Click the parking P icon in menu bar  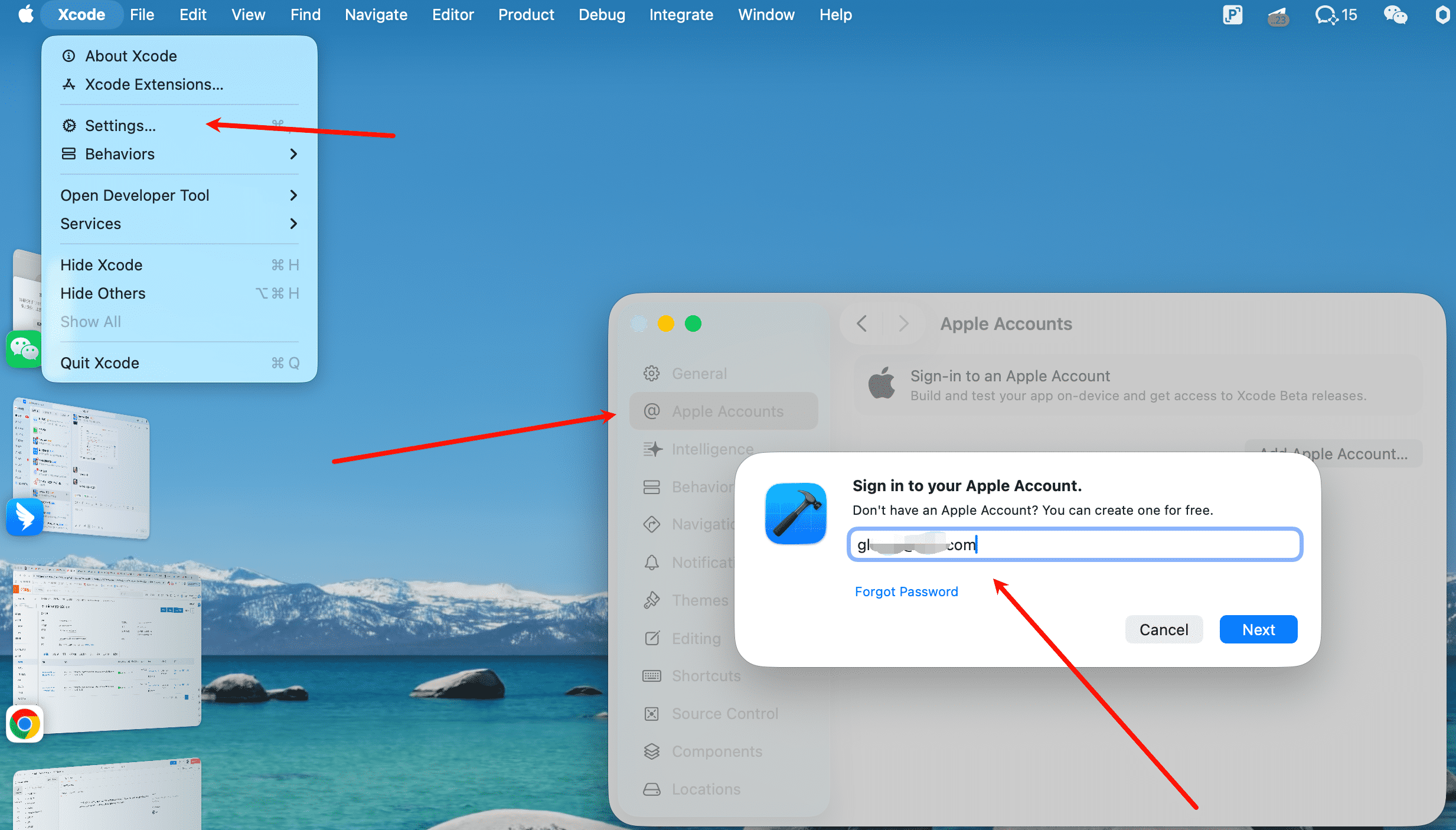[1232, 15]
